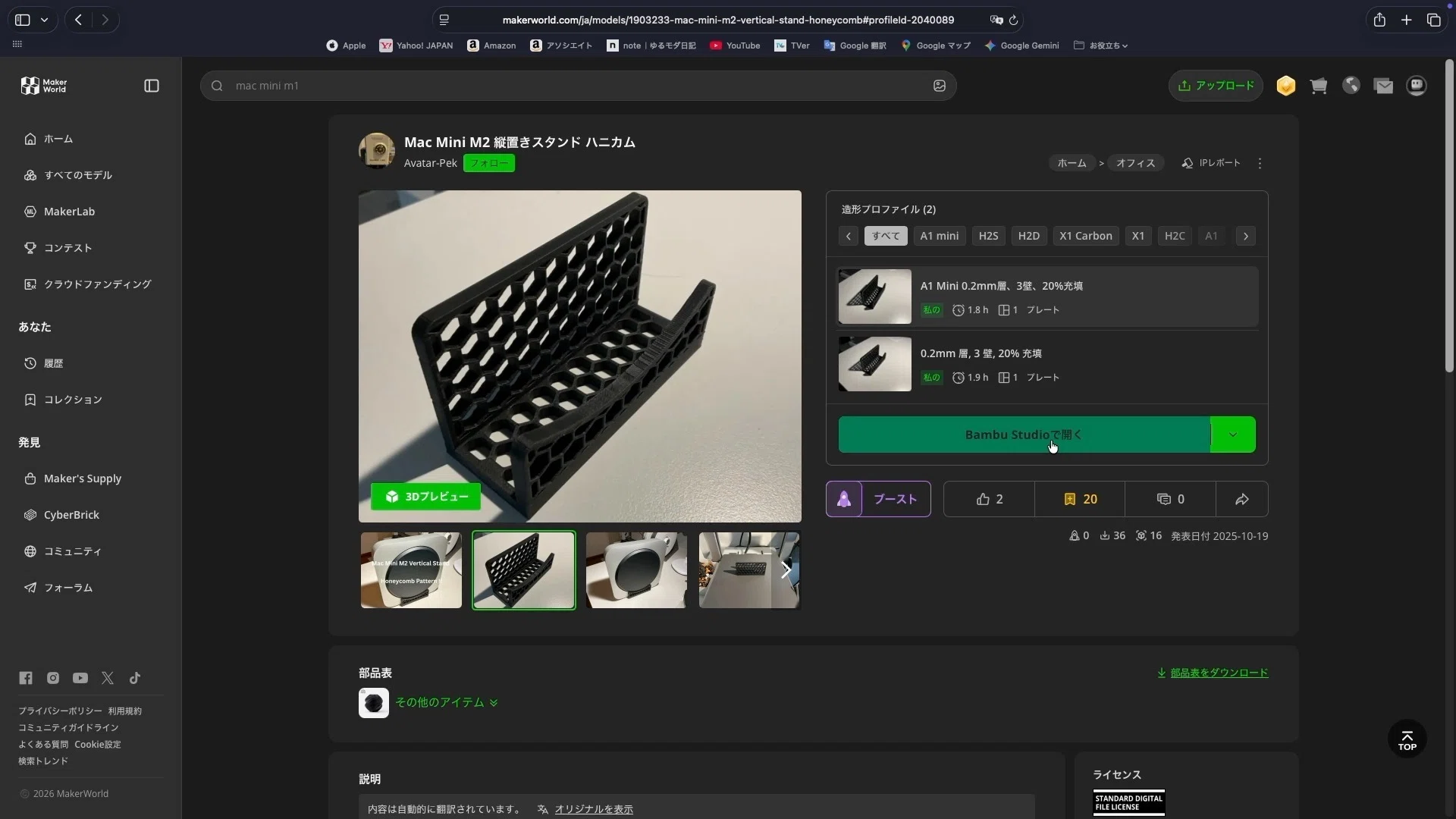The height and width of the screenshot is (819, 1456).
Task: Share the model with the arrow icon
Action: click(1242, 499)
